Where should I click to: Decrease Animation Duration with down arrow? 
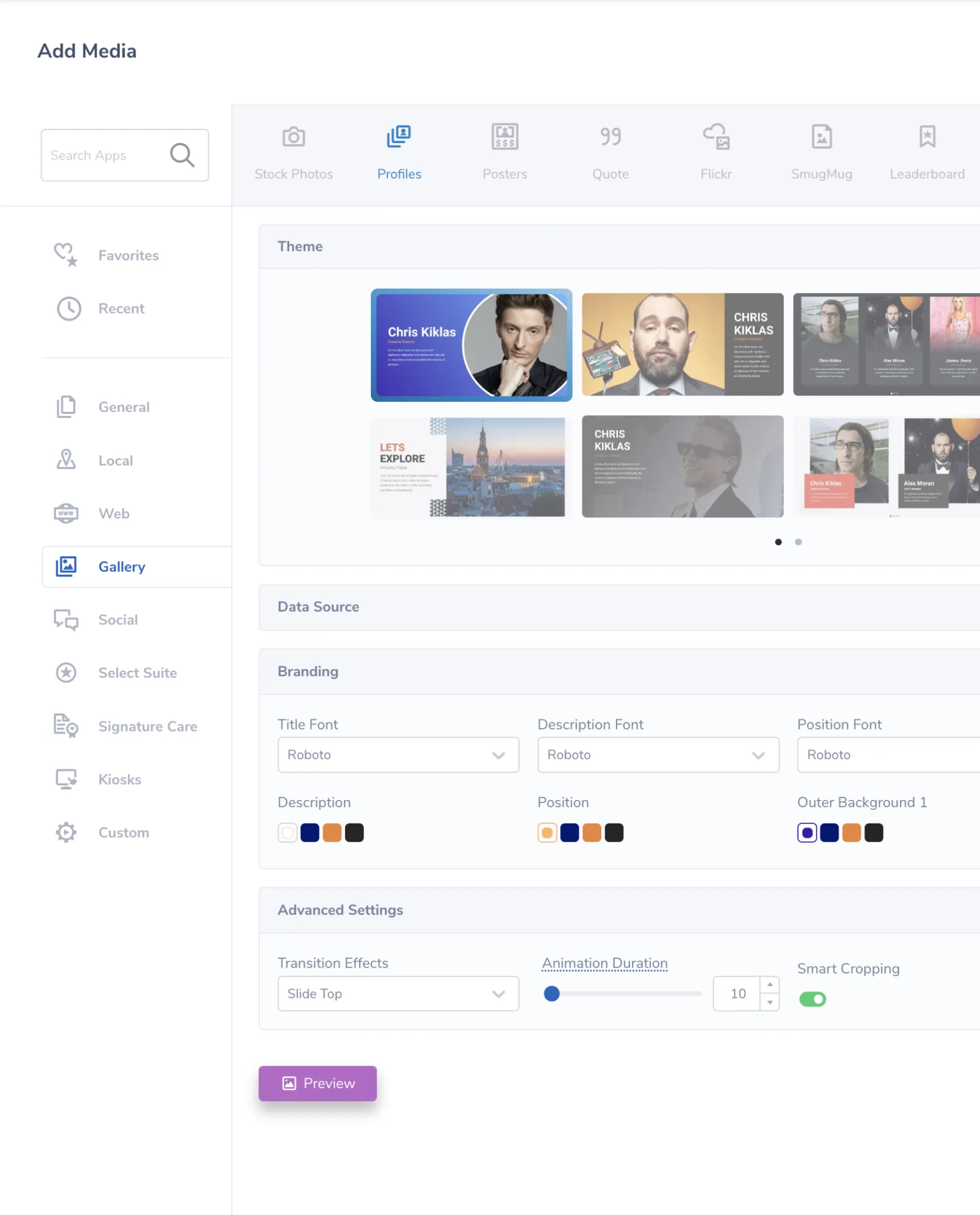point(769,1002)
